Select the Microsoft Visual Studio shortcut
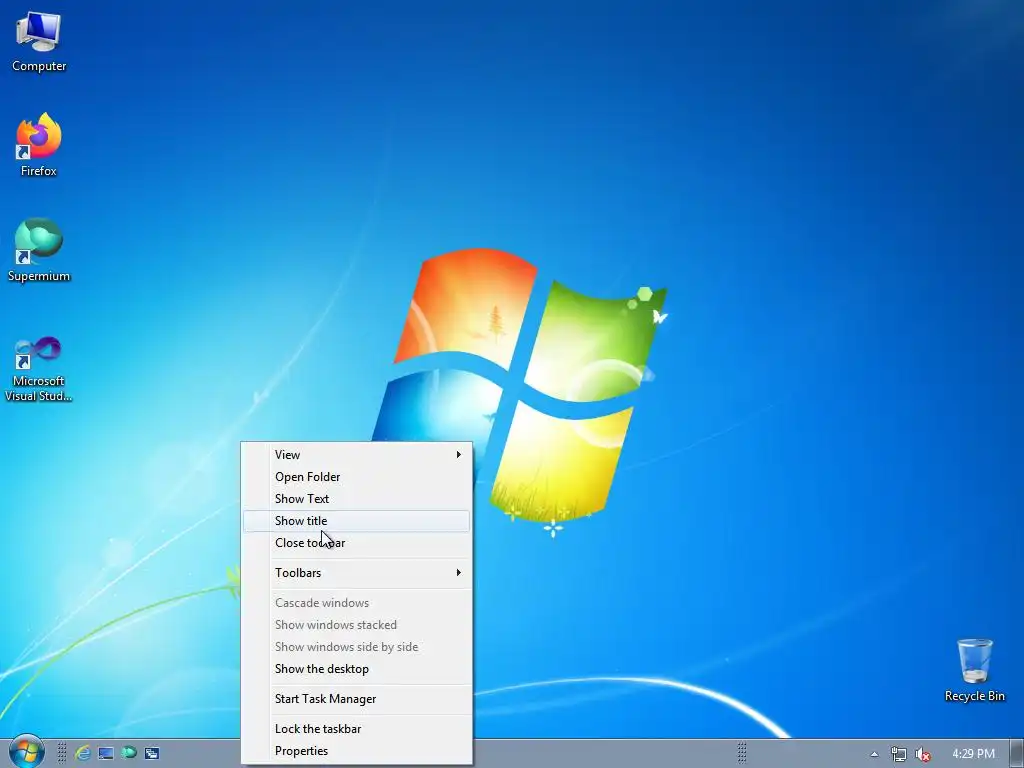 (x=39, y=369)
